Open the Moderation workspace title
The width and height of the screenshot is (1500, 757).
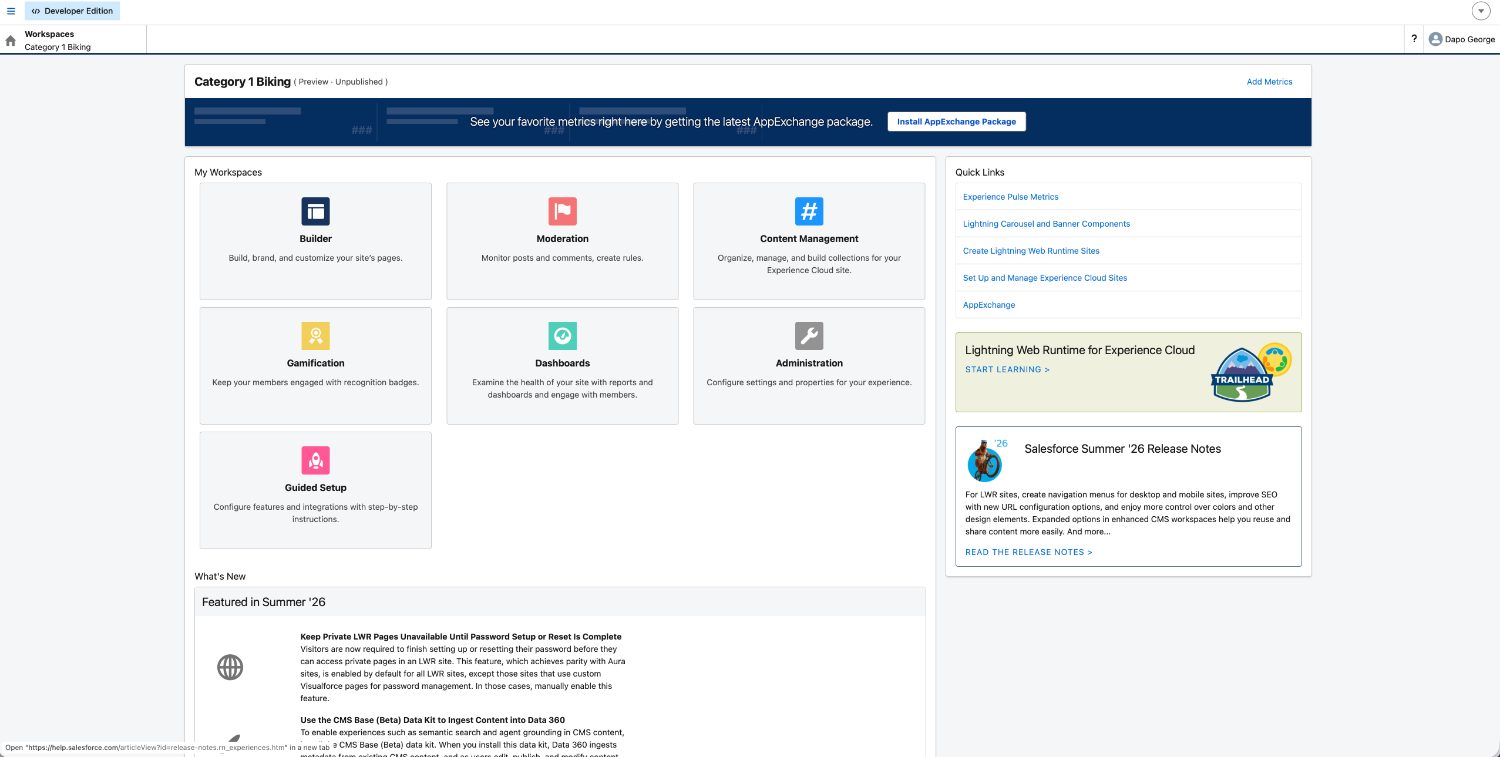(x=562, y=239)
